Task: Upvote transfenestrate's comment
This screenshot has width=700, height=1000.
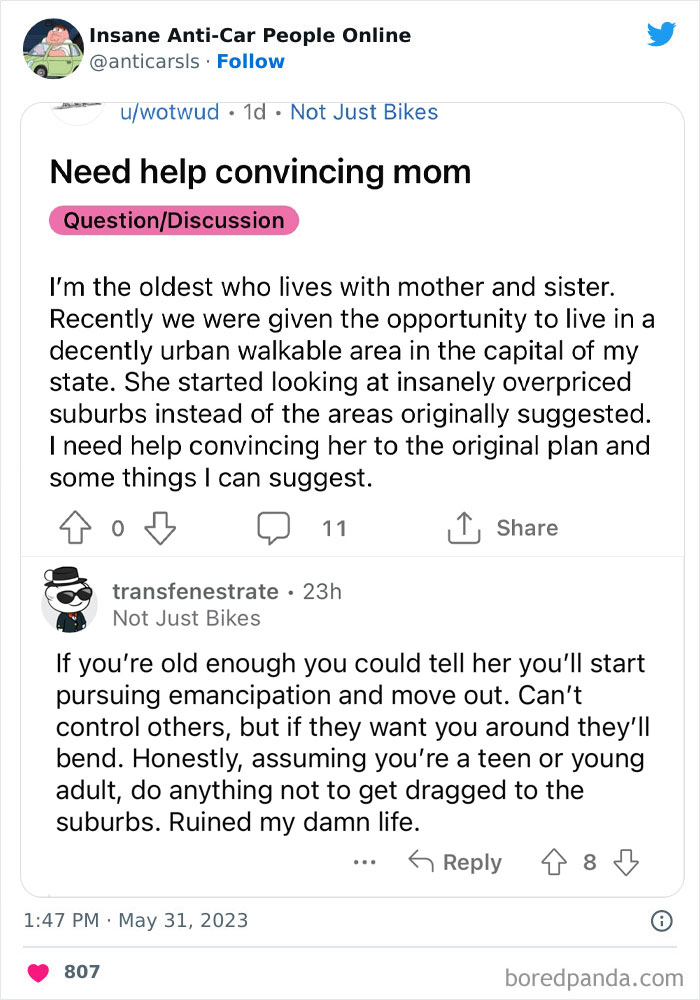Action: point(553,862)
